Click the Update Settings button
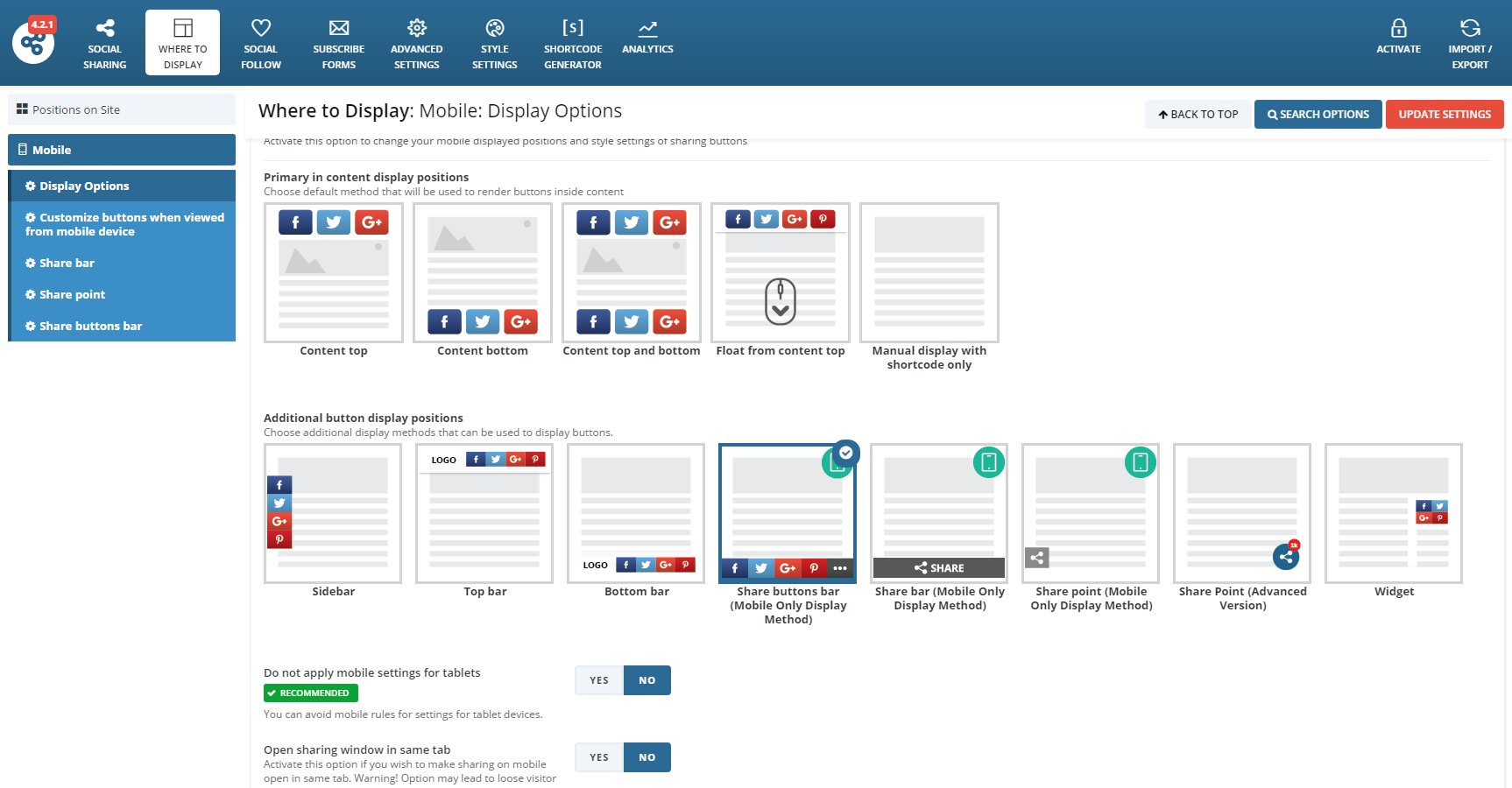 (x=1445, y=115)
